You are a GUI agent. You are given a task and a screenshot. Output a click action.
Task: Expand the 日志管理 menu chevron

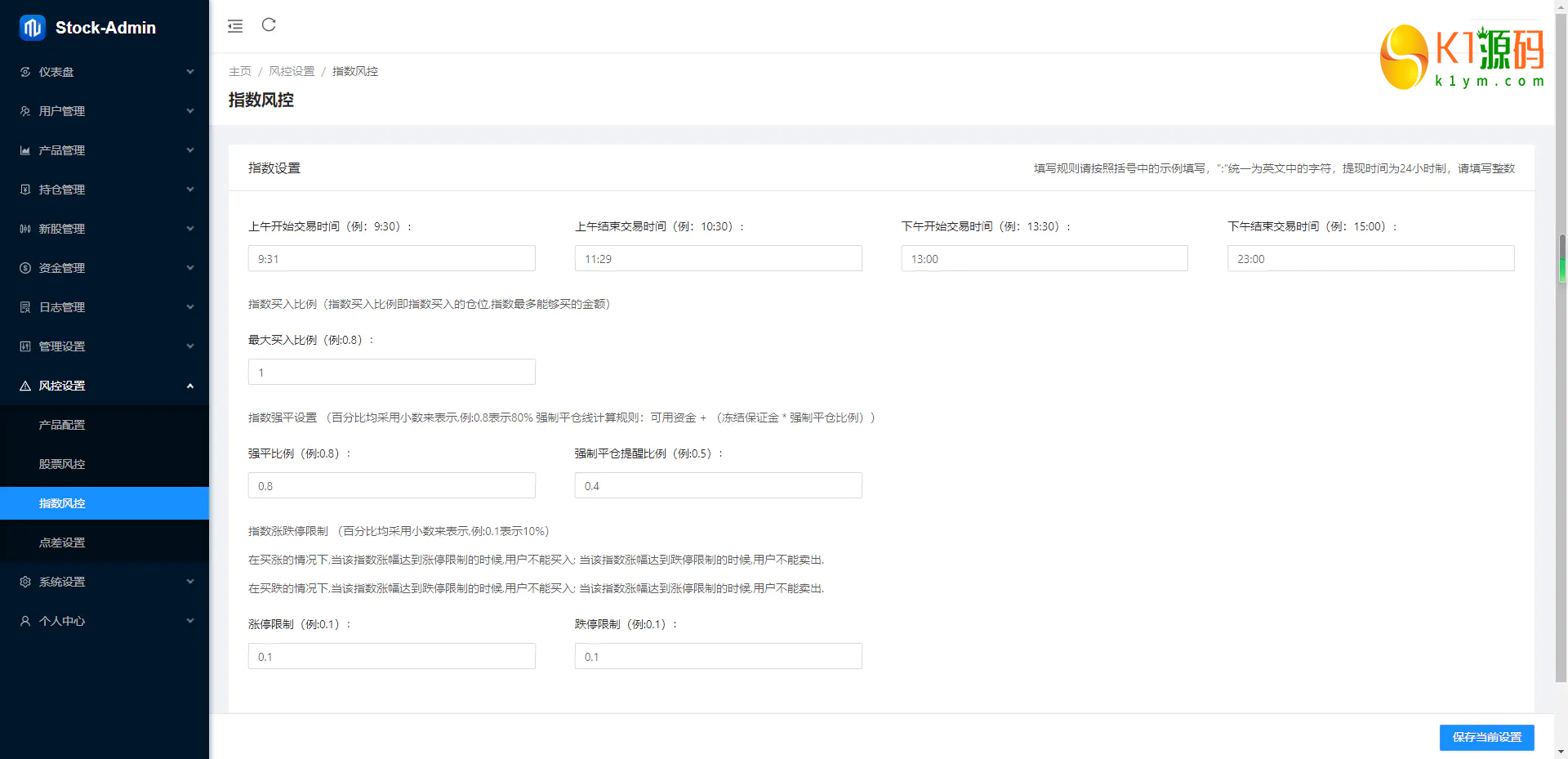tap(190, 307)
